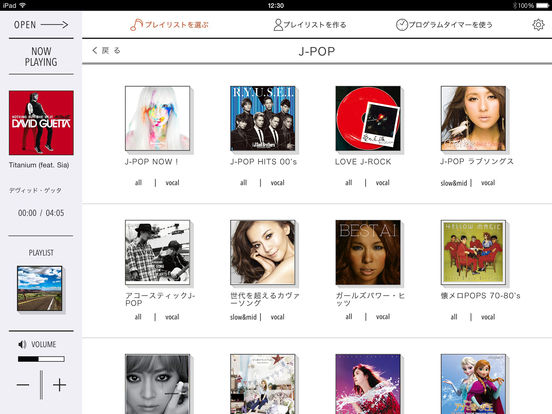Screen dimensions: 552x414
Task: Click the volume speaker icon
Action: tap(22, 344)
